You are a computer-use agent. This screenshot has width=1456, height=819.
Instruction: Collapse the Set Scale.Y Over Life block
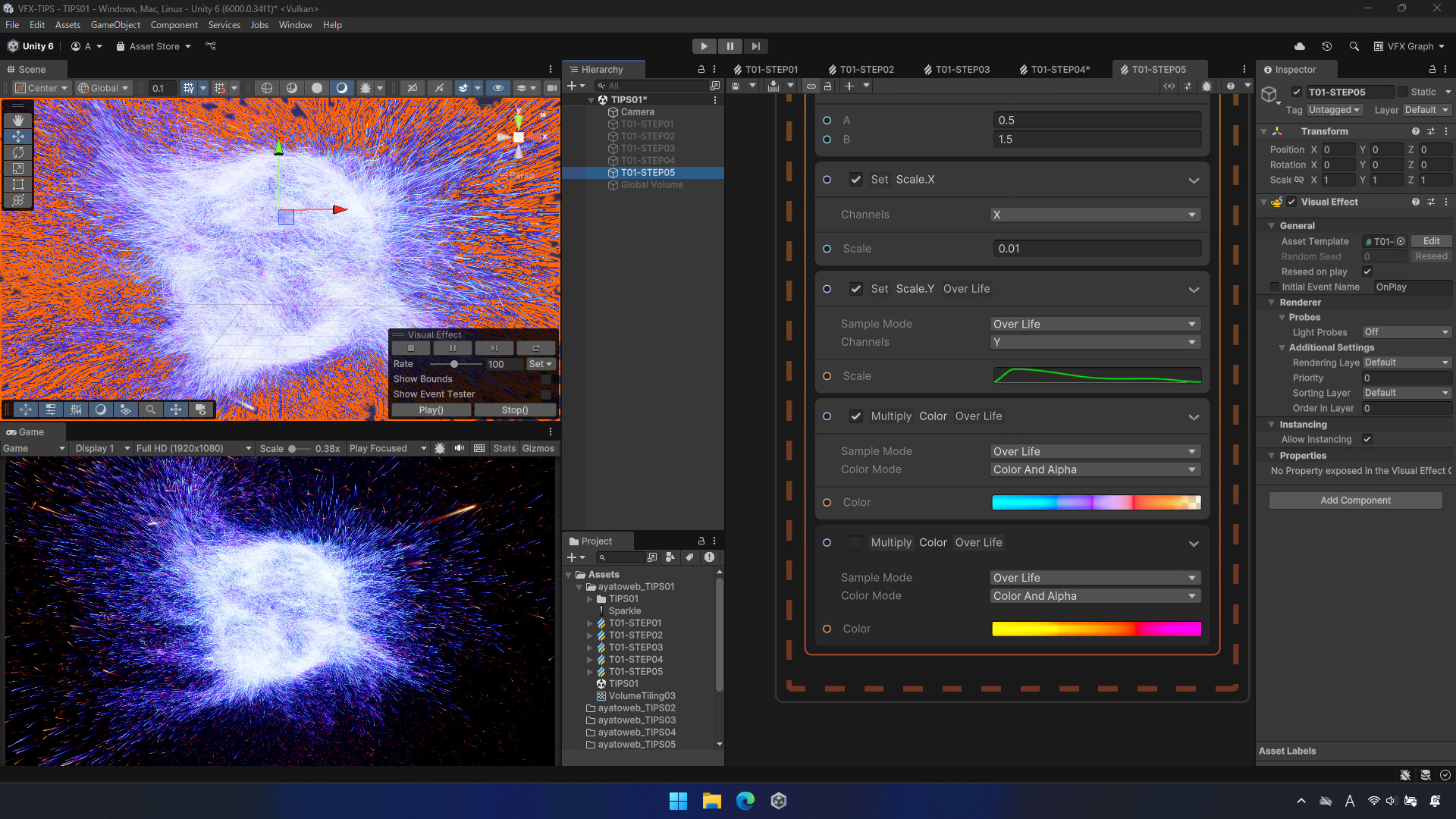point(1194,290)
